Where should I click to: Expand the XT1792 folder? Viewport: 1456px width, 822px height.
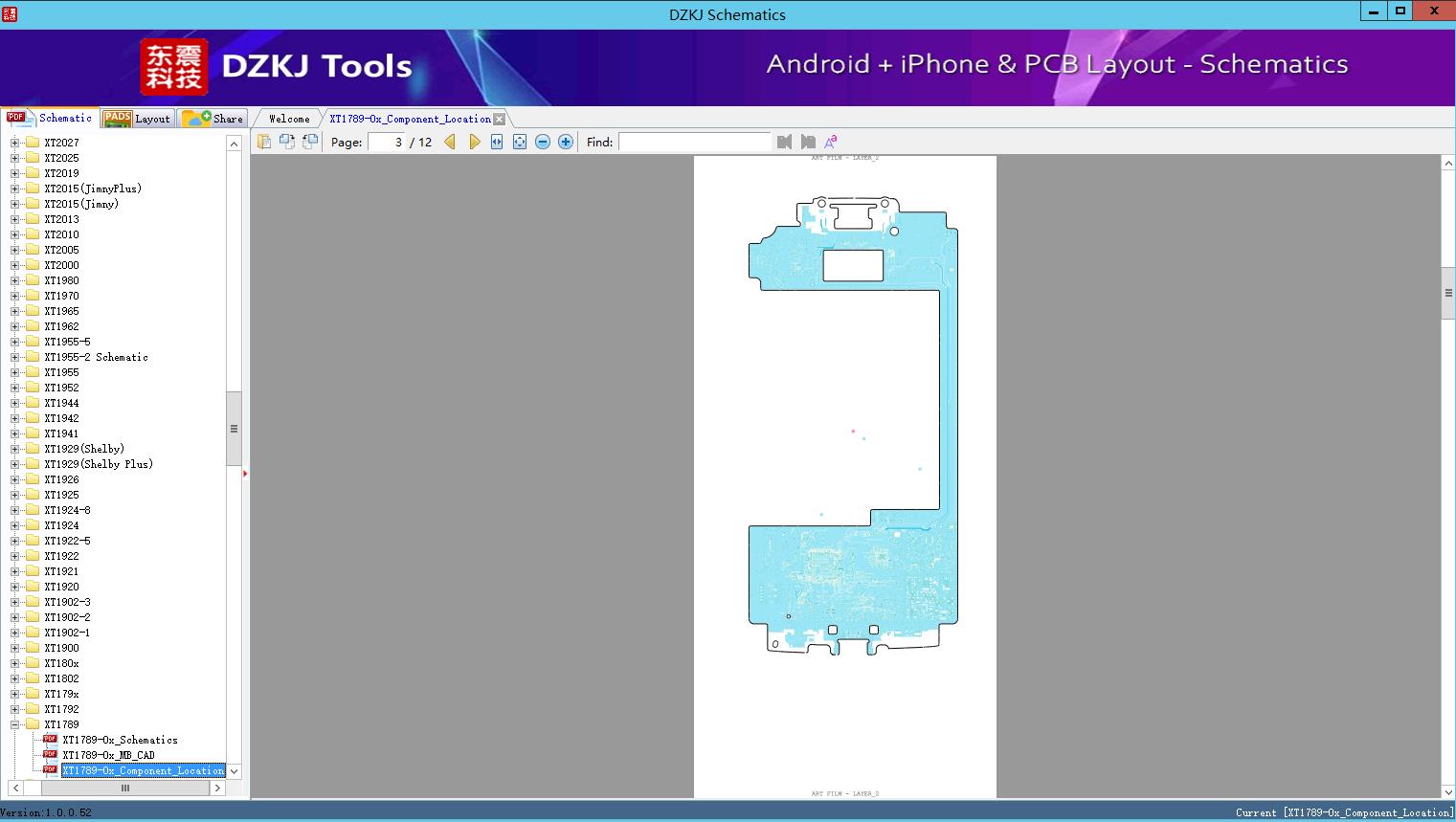[14, 709]
